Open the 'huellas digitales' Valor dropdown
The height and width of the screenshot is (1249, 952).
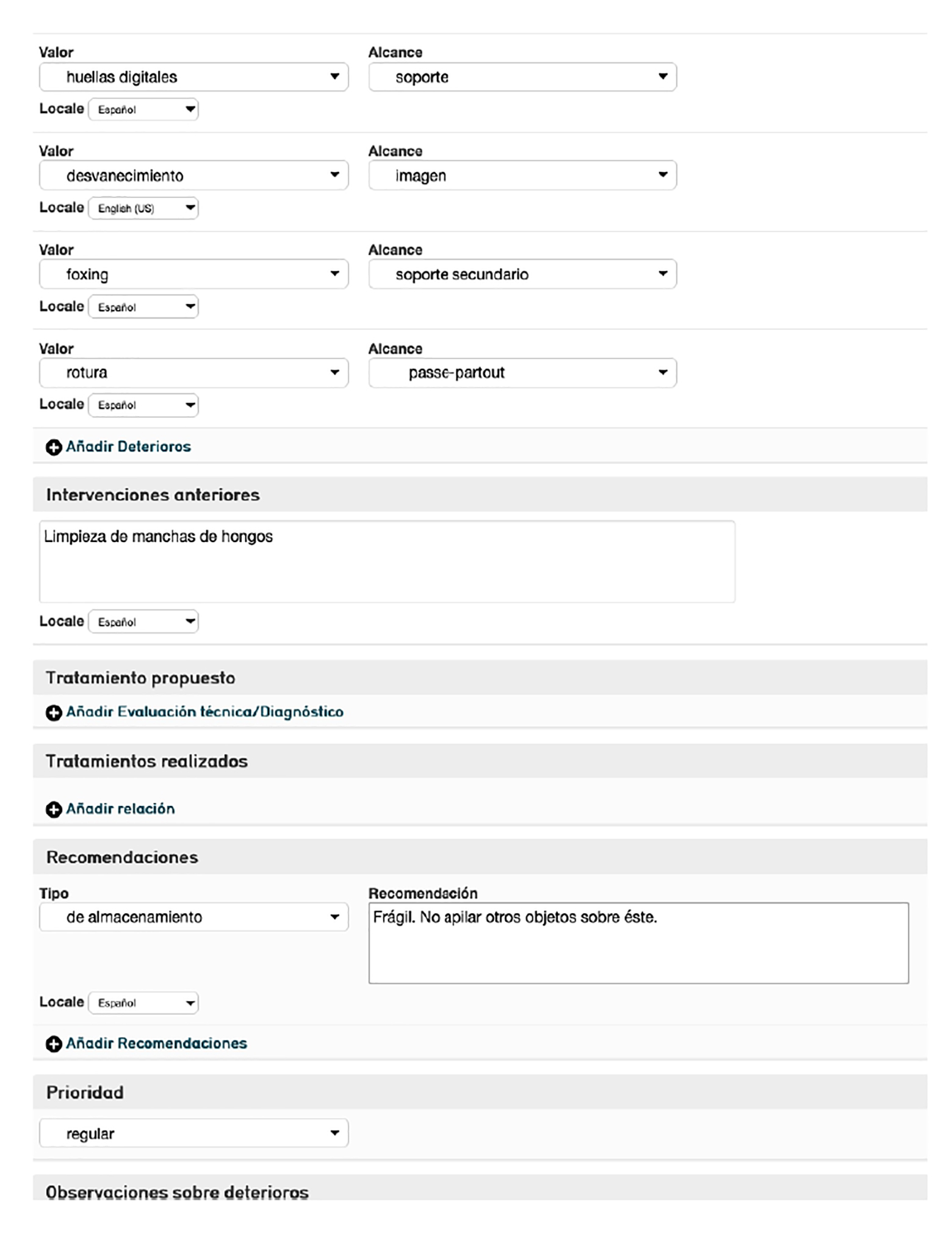[x=193, y=77]
